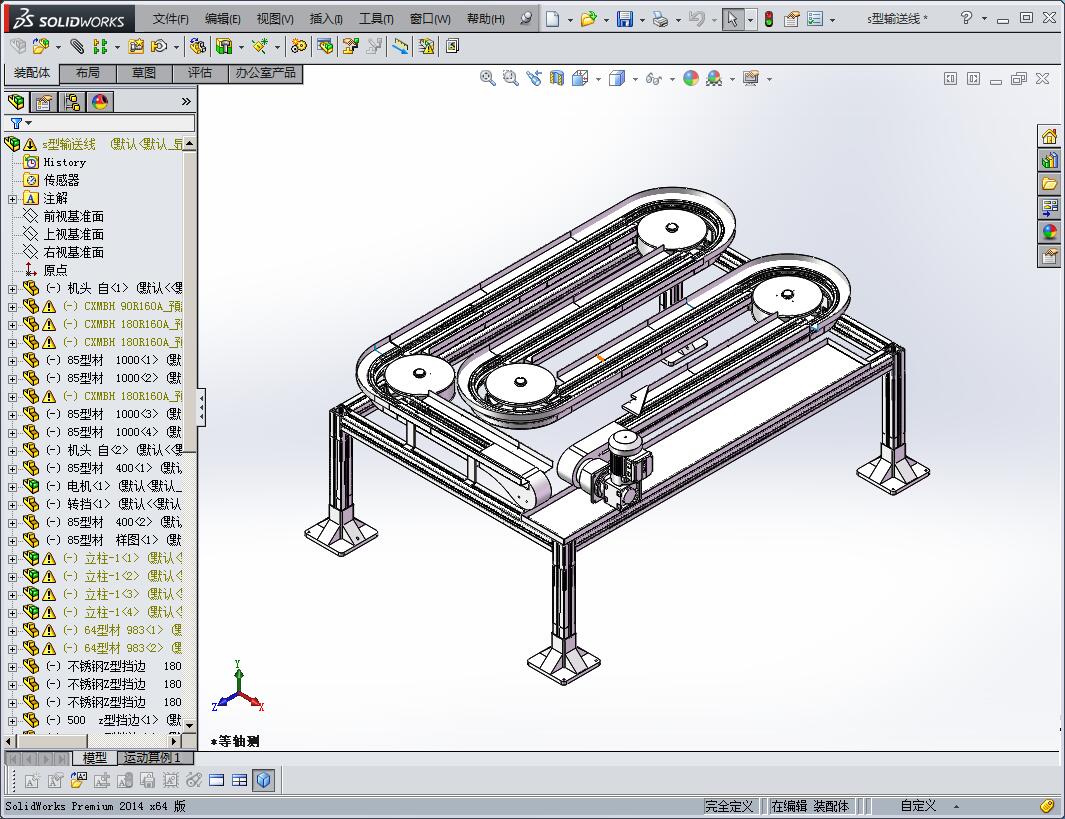Click the Print icon

660,19
